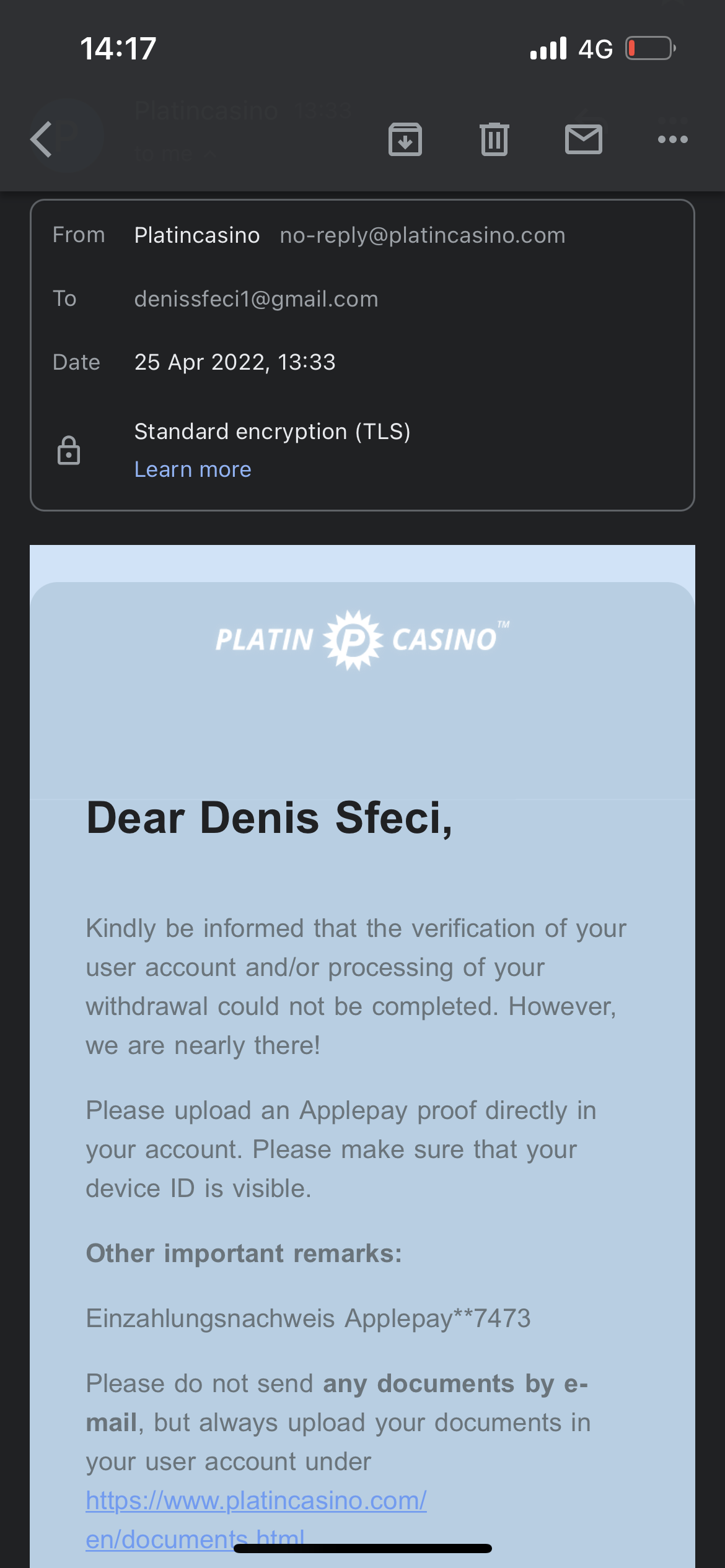Image resolution: width=725 pixels, height=1568 pixels.
Task: Tap the Platincasino sender name in From row
Action: (x=197, y=235)
